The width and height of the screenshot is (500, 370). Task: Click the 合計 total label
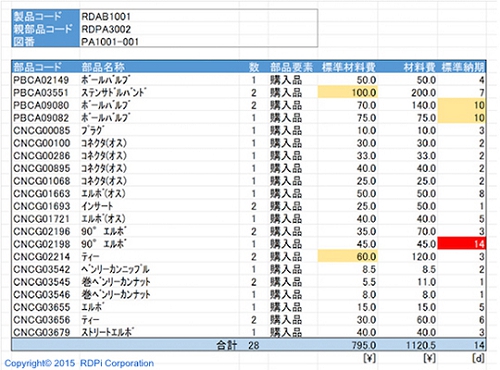point(227,345)
